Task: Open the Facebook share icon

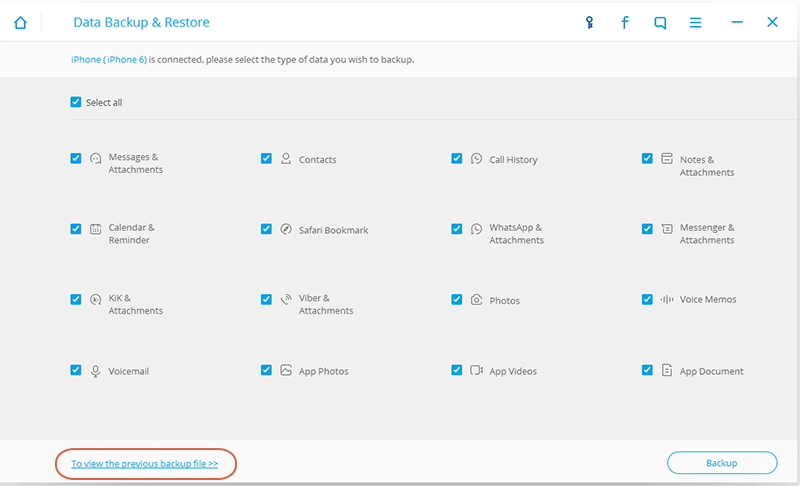Action: tap(624, 22)
